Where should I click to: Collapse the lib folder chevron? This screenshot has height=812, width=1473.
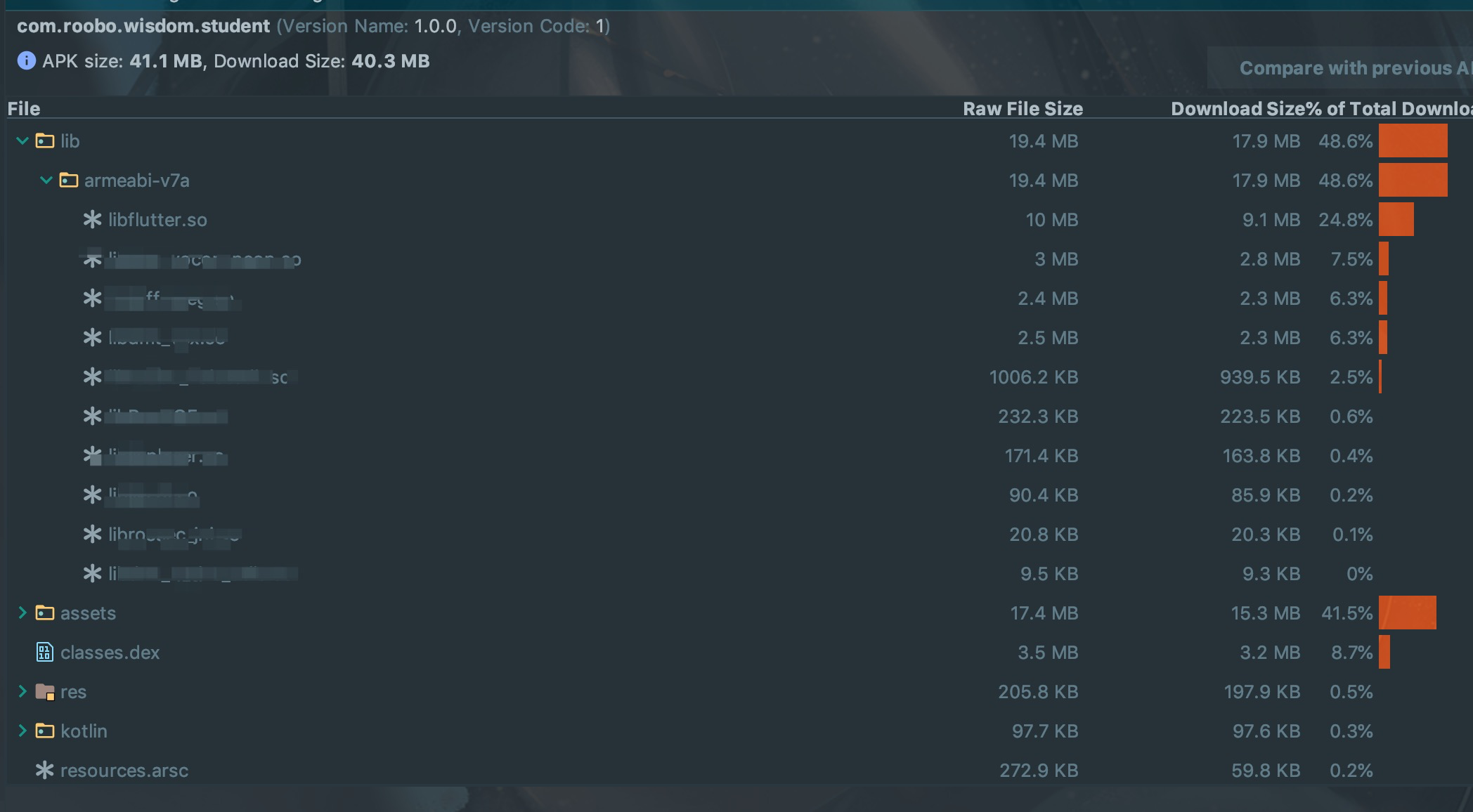tap(22, 141)
